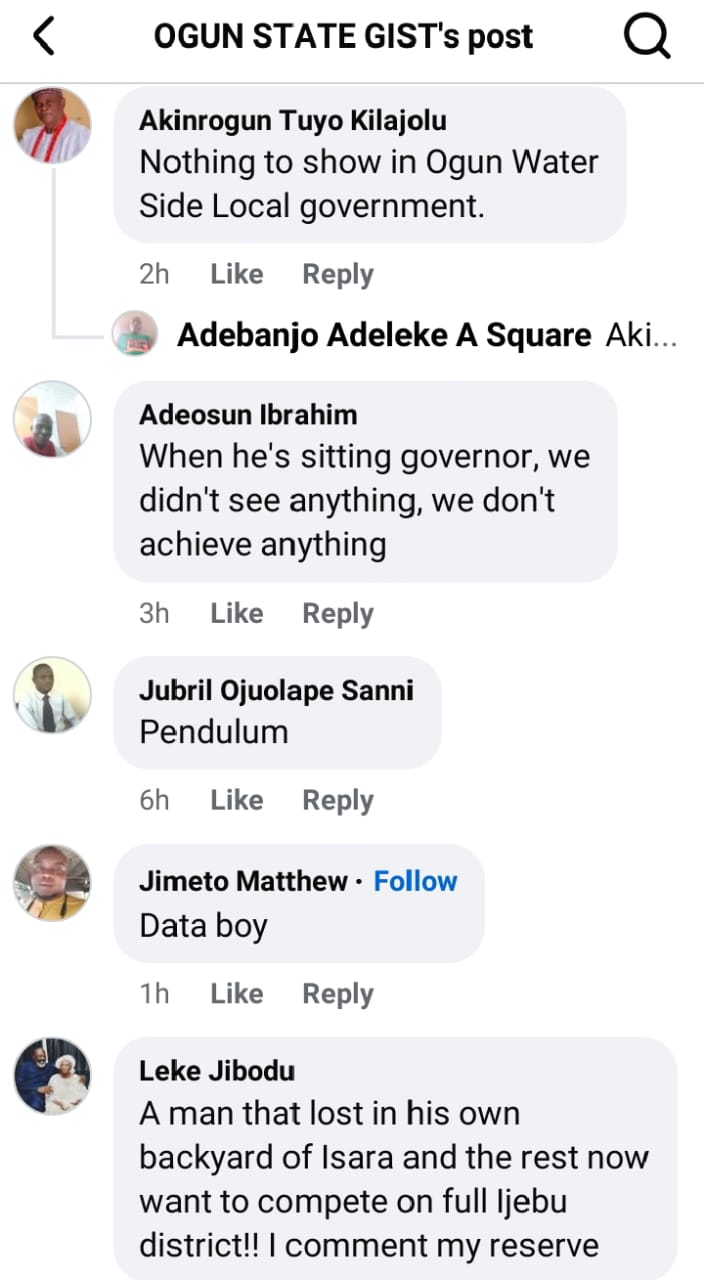
Task: Reply to Jubril Ojuolape Sanni's comment
Action: point(338,800)
